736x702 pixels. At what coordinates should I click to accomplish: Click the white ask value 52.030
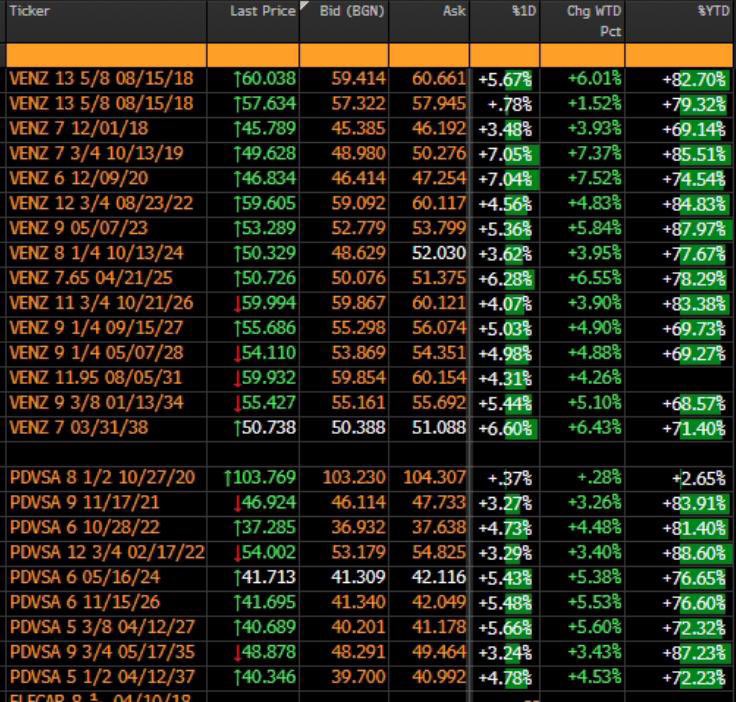(439, 253)
